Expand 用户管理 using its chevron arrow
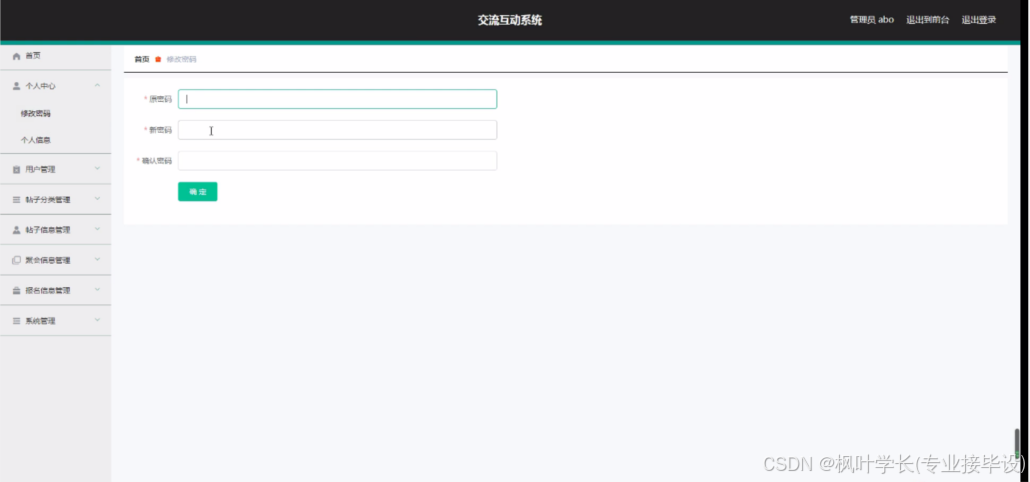The width and height of the screenshot is (1030, 482). click(x=97, y=169)
